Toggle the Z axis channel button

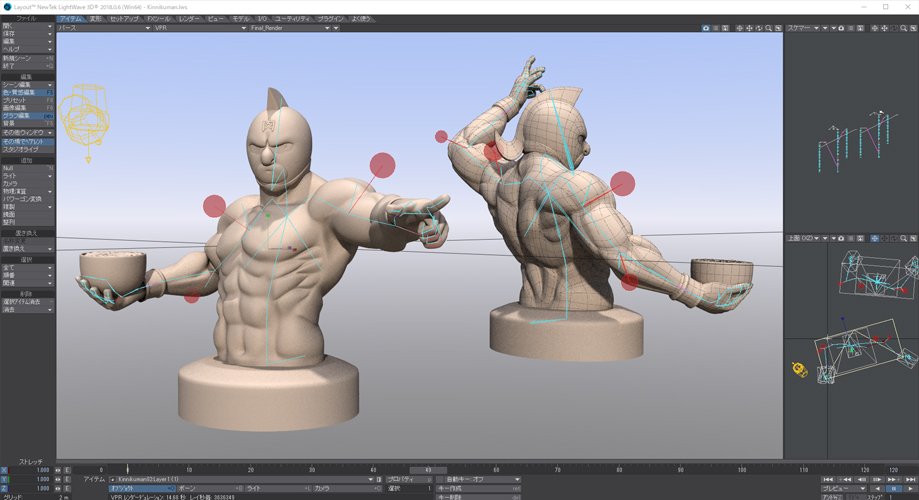point(5,488)
